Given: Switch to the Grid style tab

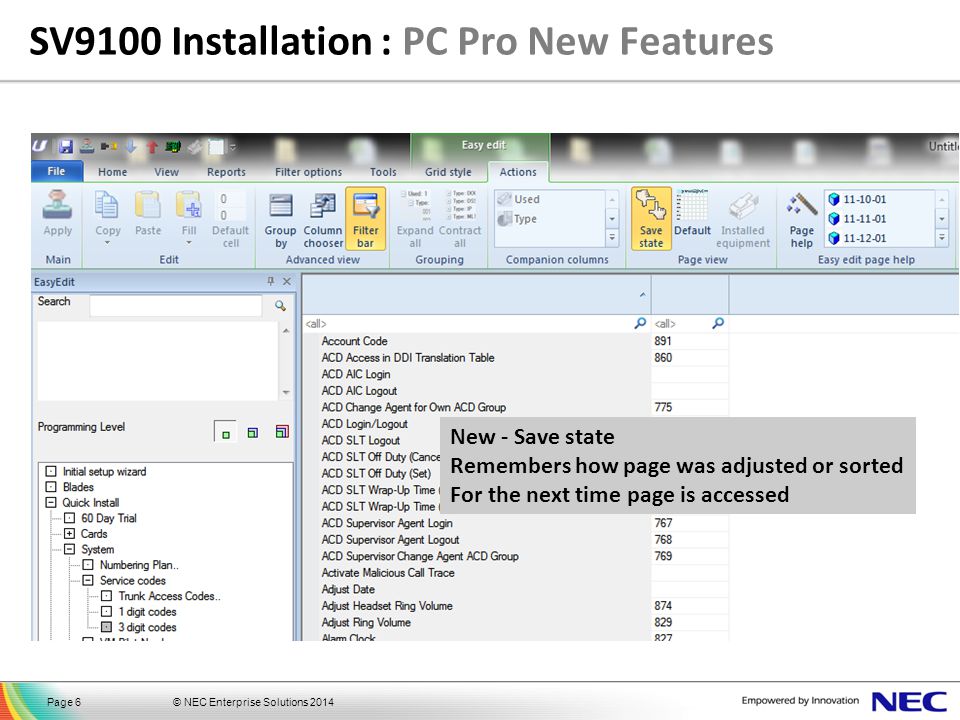Looking at the screenshot, I should coord(448,172).
